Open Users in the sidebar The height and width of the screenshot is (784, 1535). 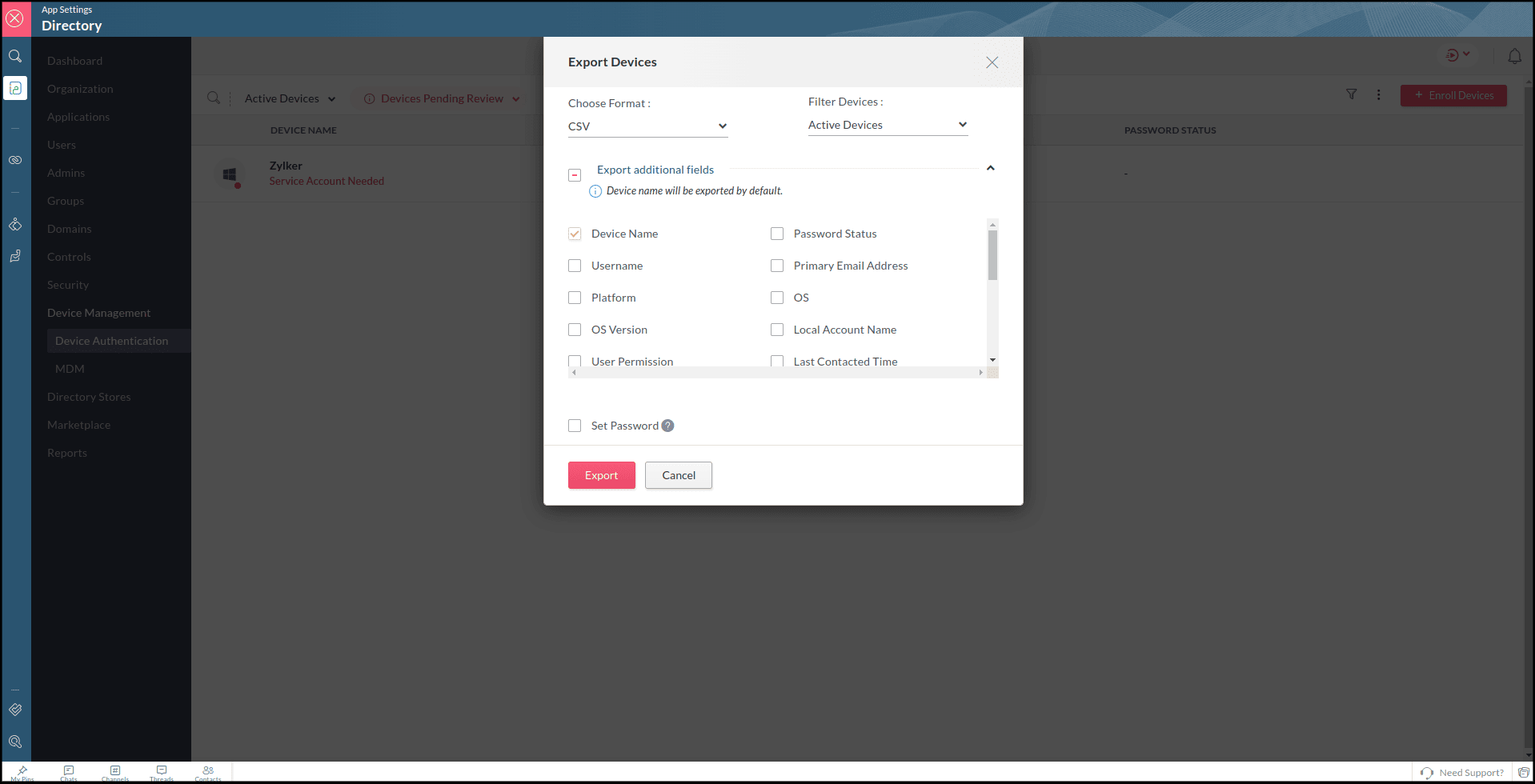click(x=62, y=145)
